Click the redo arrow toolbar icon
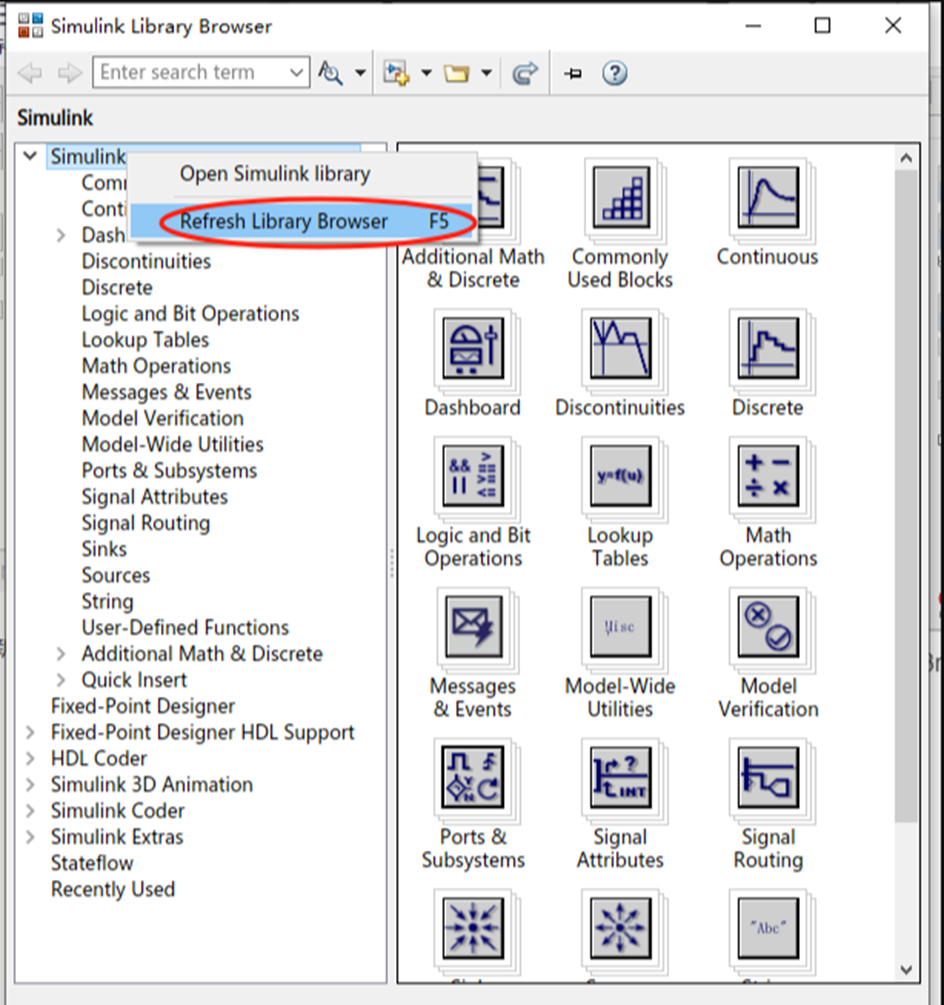 525,73
